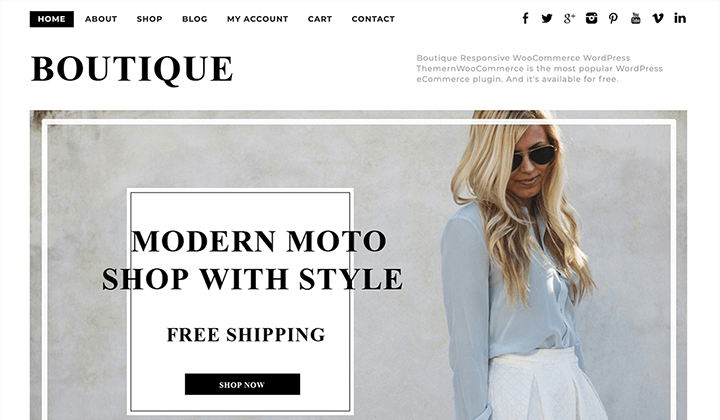Open the SHOP menu item
The height and width of the screenshot is (420, 720).
(149, 19)
